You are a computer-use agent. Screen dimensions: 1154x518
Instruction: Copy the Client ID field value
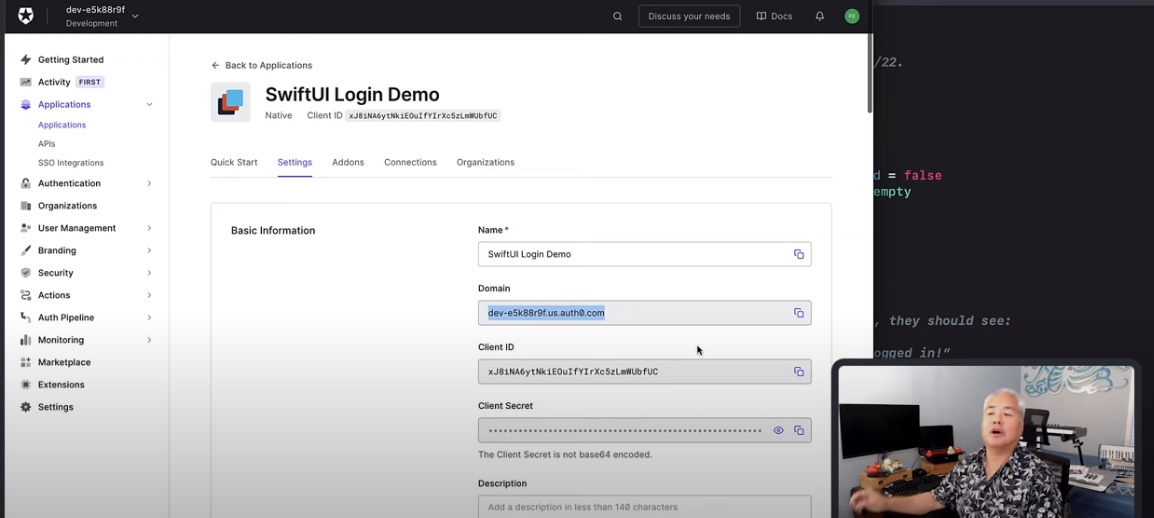tap(799, 372)
